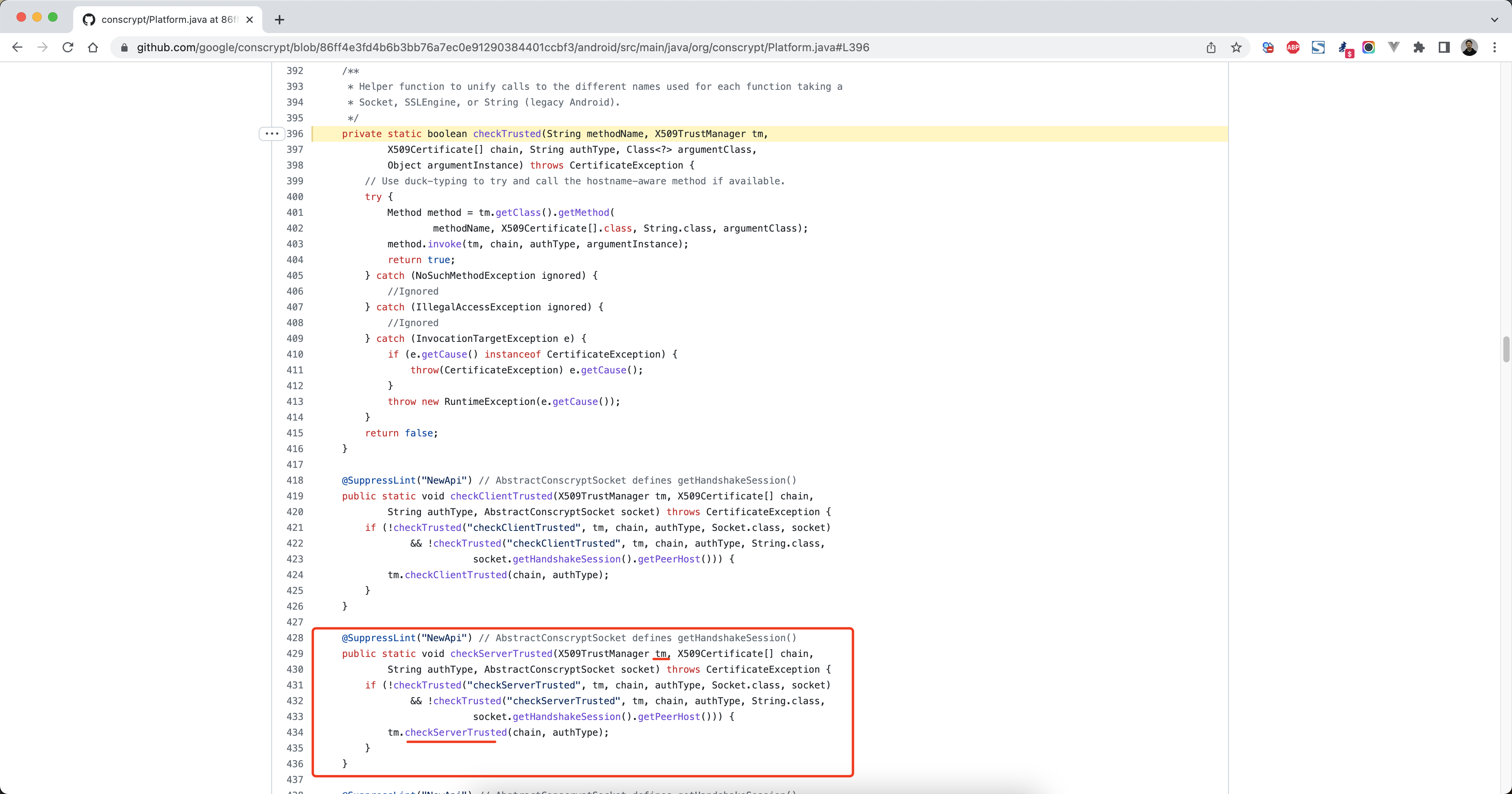
Task: Click getPeerHost on line 433
Action: 669,716
